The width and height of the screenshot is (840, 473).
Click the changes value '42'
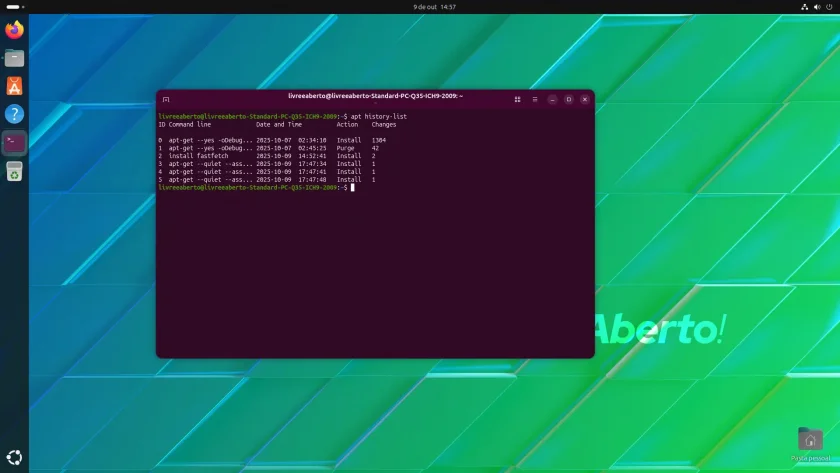coord(375,148)
